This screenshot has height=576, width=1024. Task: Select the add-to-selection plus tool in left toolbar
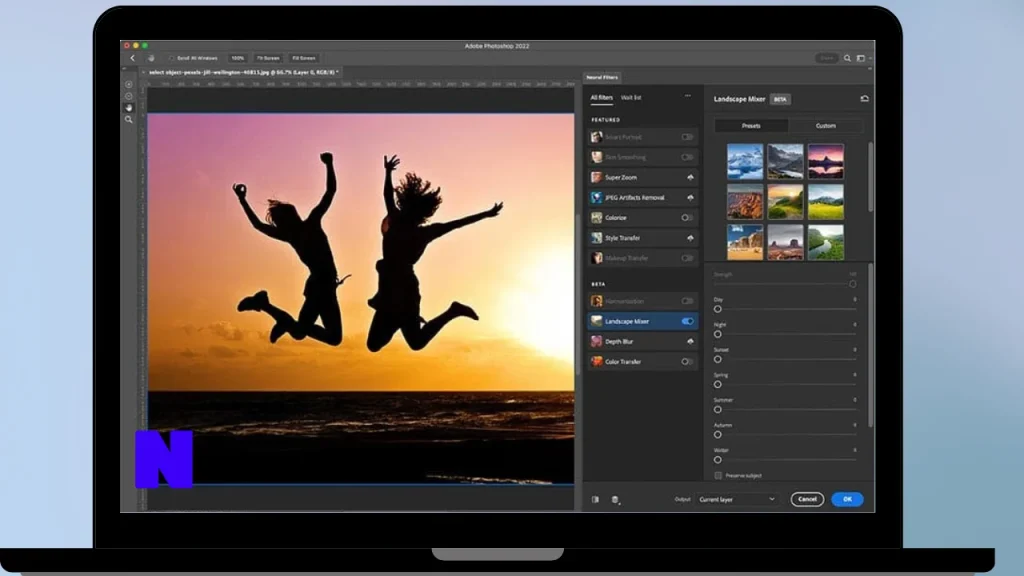pos(129,84)
